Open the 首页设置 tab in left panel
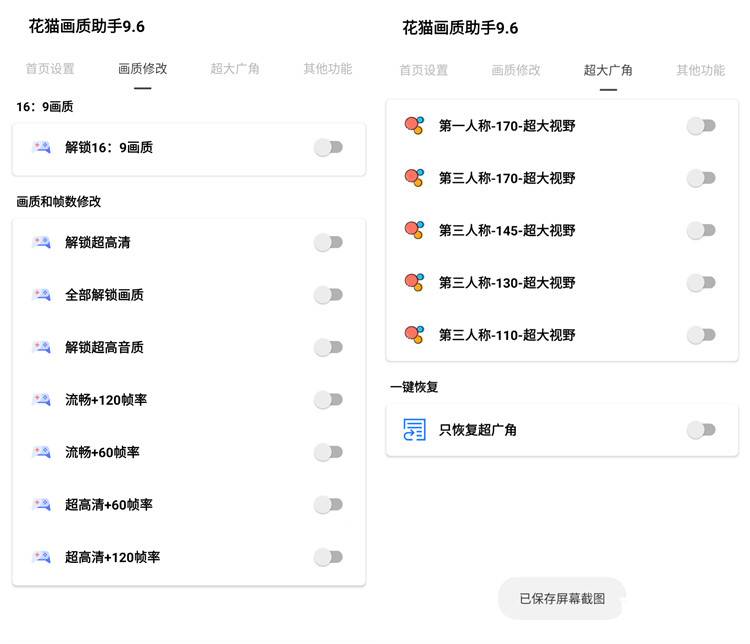750x644 pixels. pos(50,69)
